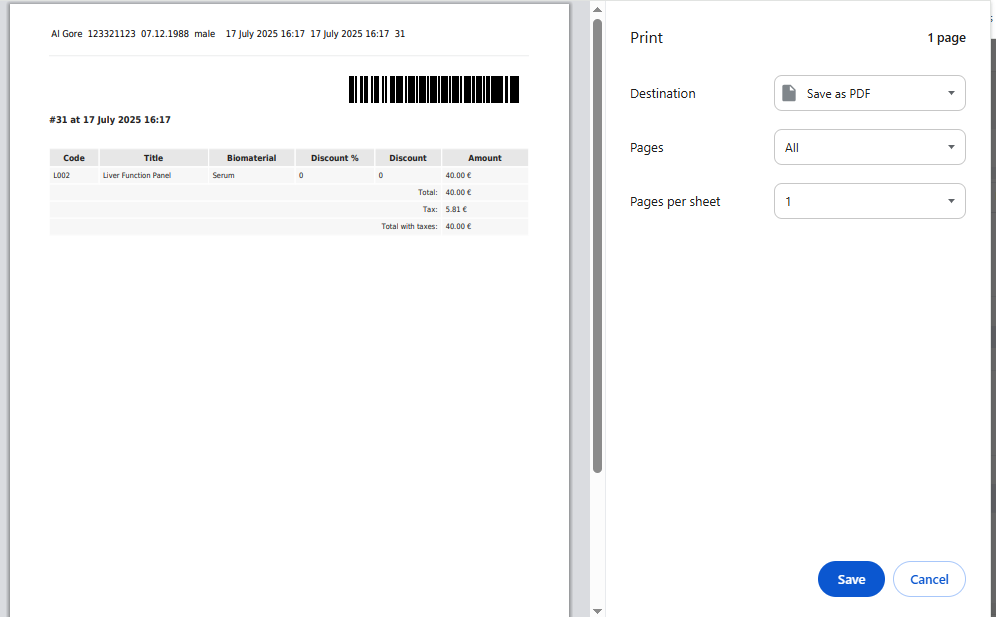This screenshot has width=996, height=617.
Task: Click the L002 code cell
Action: click(62, 175)
